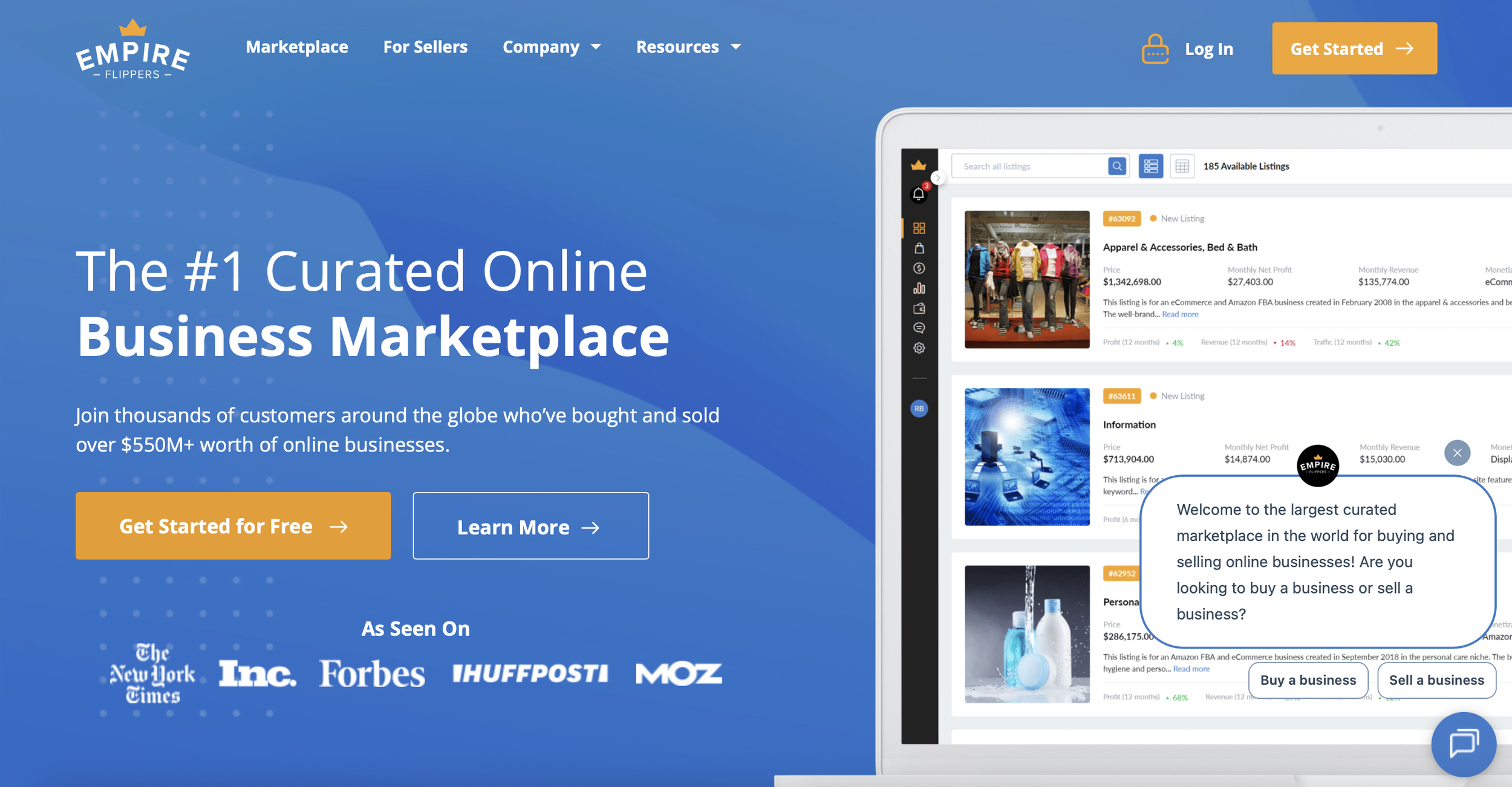Viewport: 1512px width, 787px height.
Task: Click the dollar coin sidebar icon
Action: (x=919, y=268)
